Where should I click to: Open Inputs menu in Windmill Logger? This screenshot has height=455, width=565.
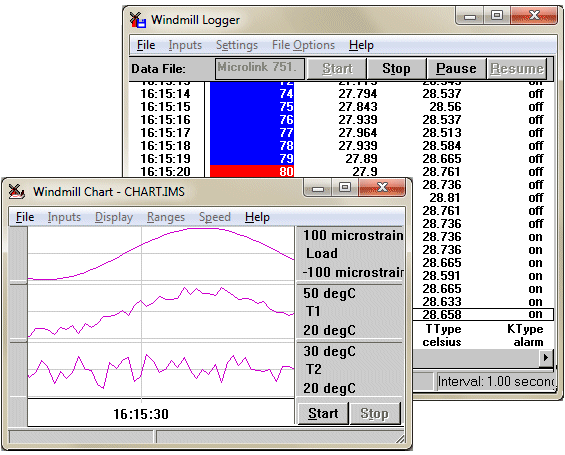pos(185,45)
